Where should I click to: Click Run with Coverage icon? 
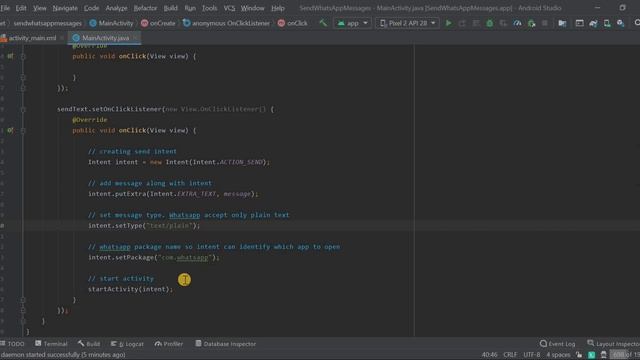coord(503,23)
